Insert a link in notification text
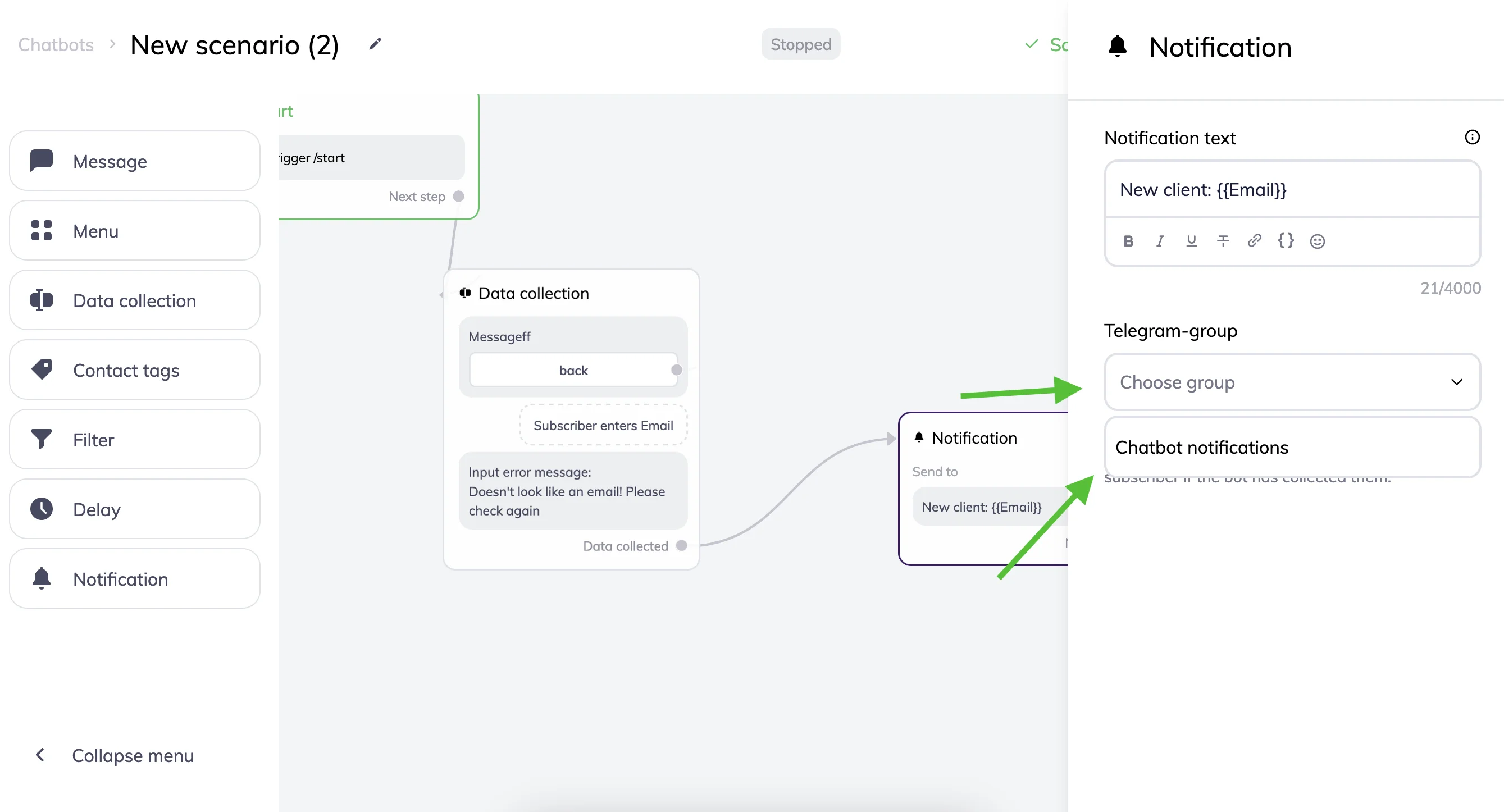 click(x=1254, y=241)
